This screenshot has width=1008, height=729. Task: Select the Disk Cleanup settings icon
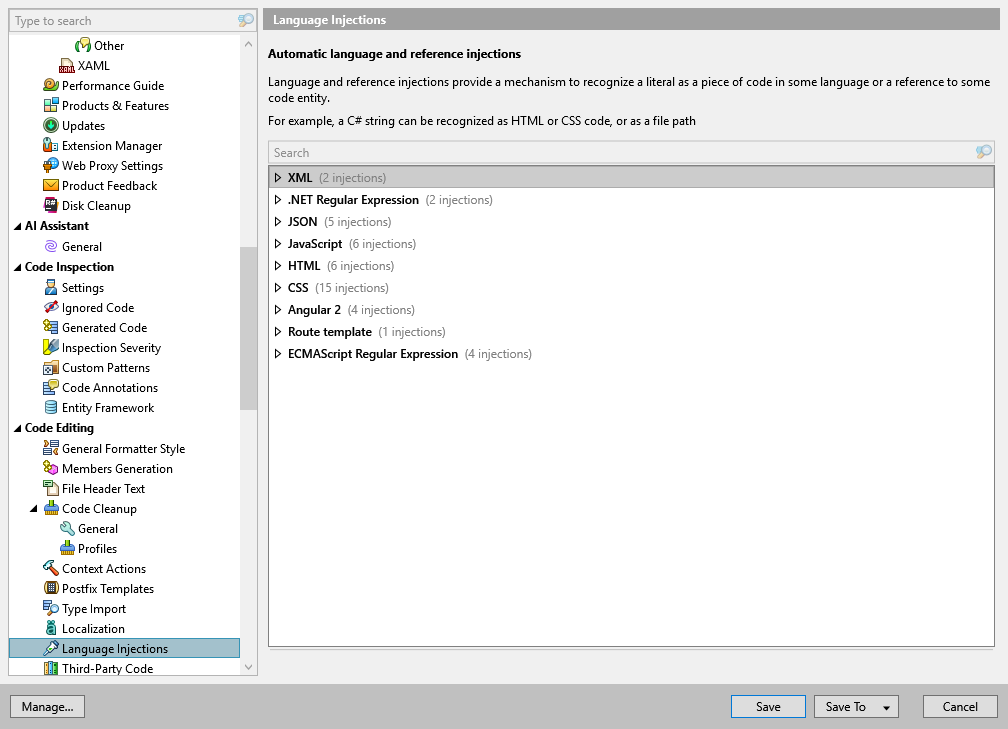tap(50, 205)
